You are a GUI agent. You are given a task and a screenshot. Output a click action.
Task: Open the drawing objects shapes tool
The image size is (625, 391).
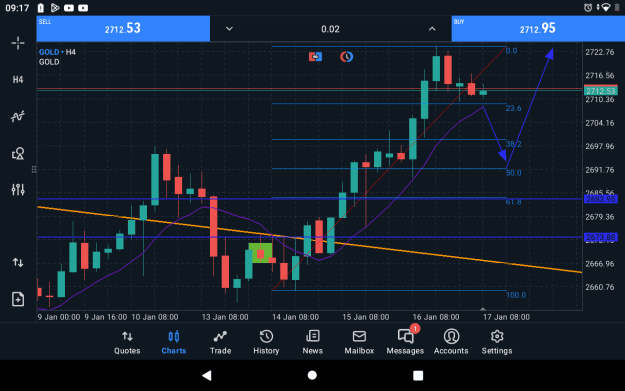[18, 153]
